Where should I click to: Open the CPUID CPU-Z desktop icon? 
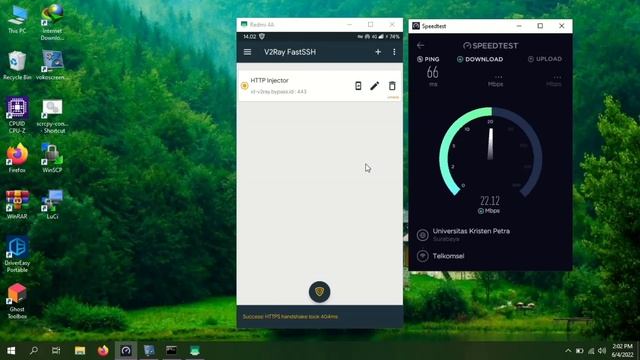click(17, 115)
